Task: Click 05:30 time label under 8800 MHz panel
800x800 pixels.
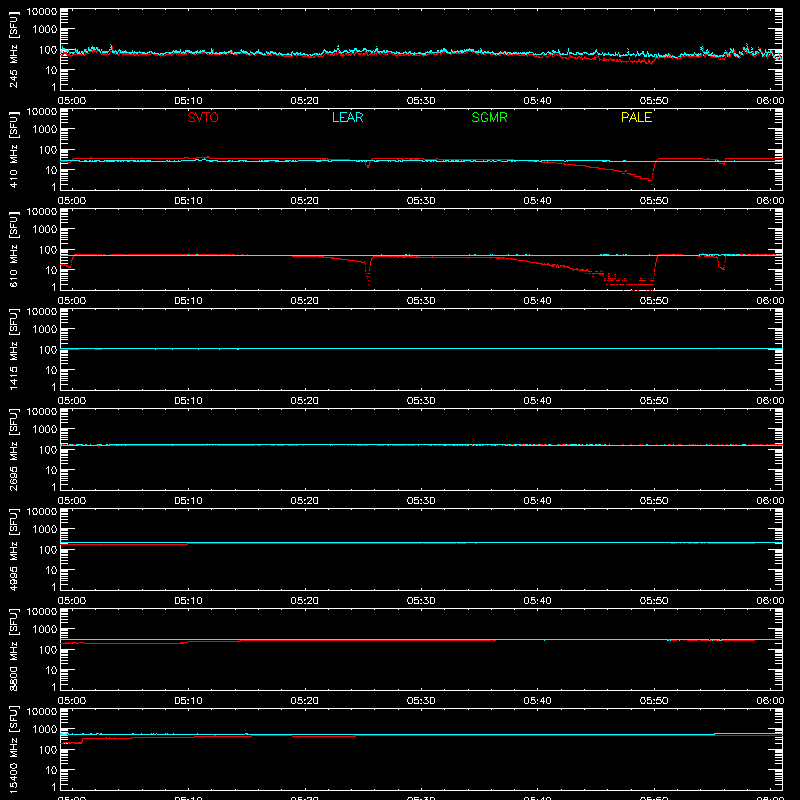Action: coord(421,701)
